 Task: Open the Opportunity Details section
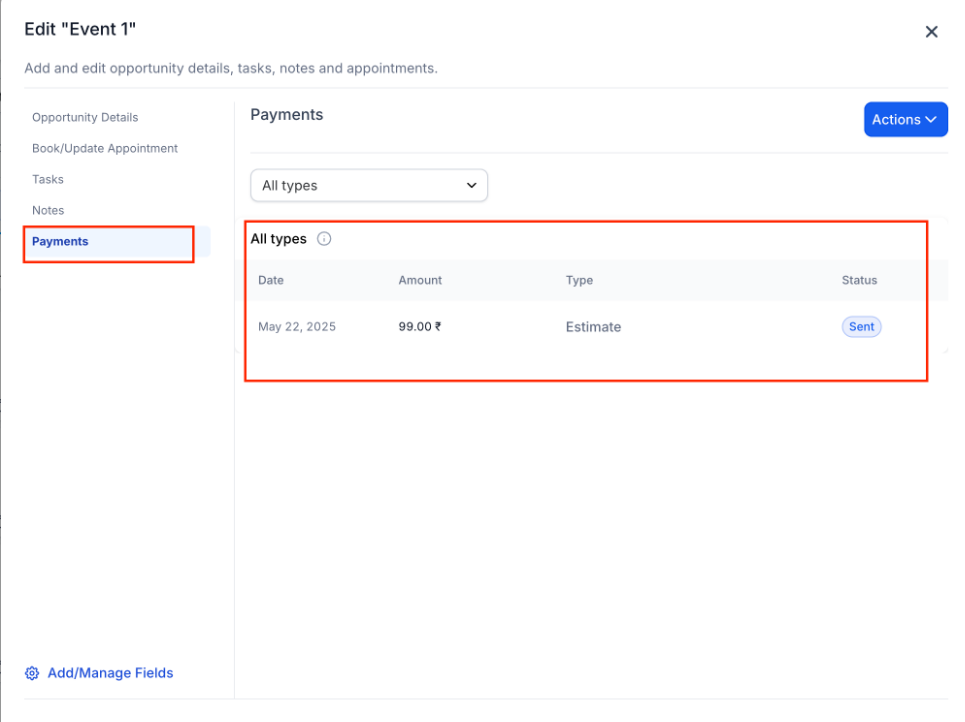(85, 117)
